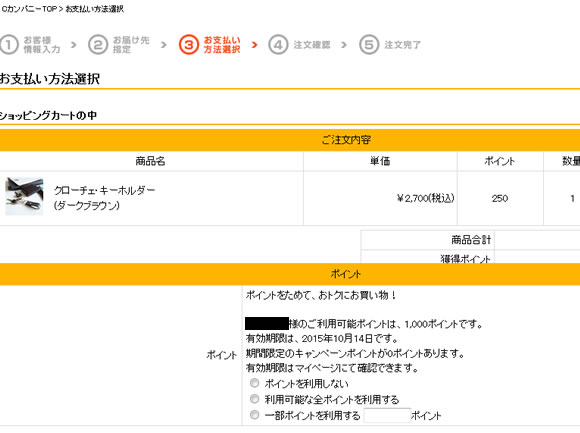Click the partial points input field

(387, 415)
